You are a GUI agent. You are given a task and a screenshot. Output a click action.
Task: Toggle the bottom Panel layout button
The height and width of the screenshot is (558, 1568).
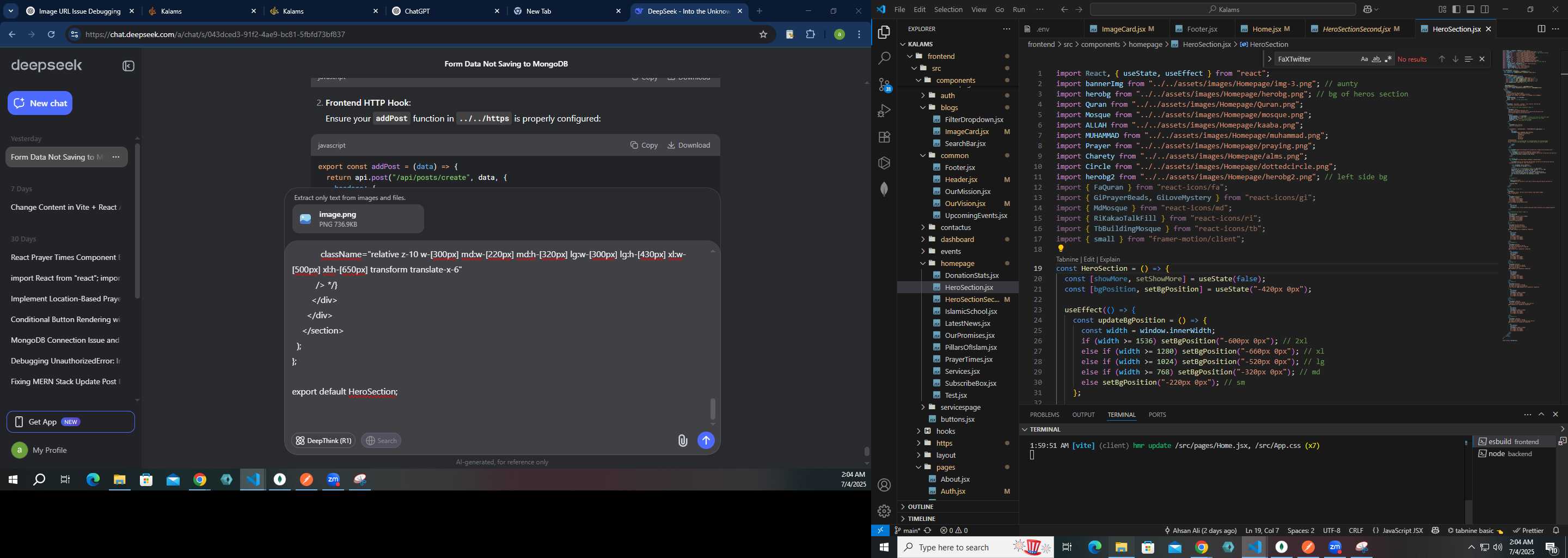click(1471, 10)
